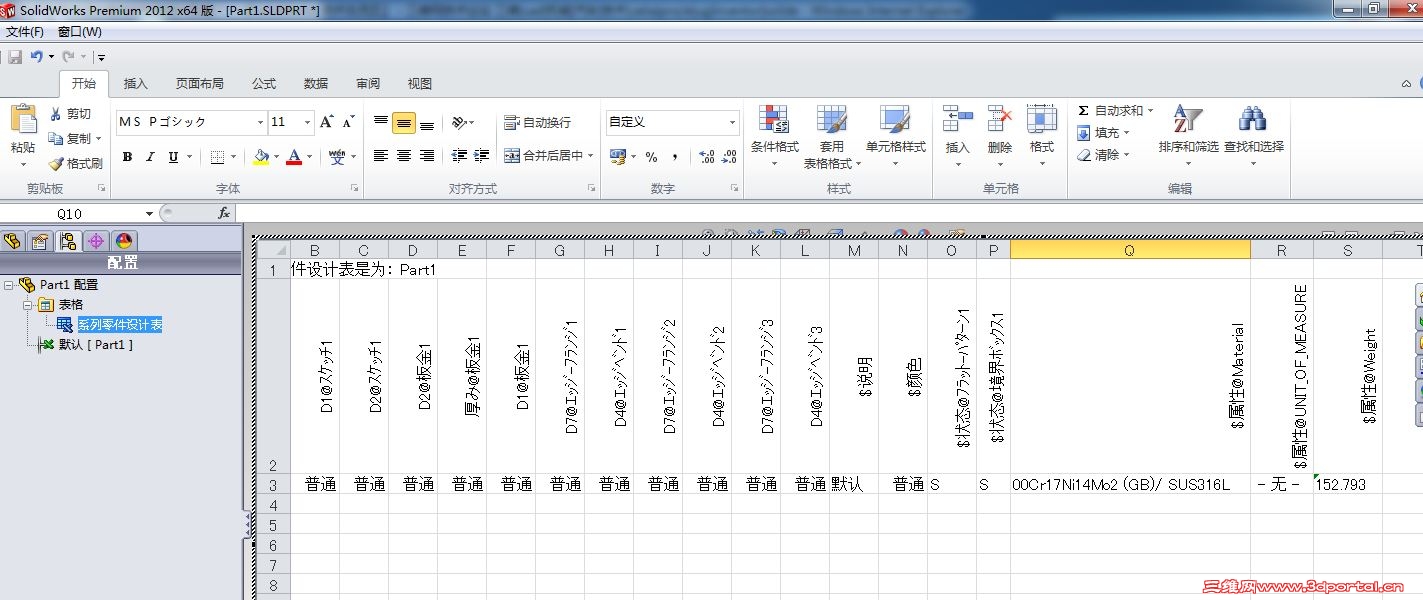Switch to the 公式 ribbon tab

pyautogui.click(x=264, y=84)
